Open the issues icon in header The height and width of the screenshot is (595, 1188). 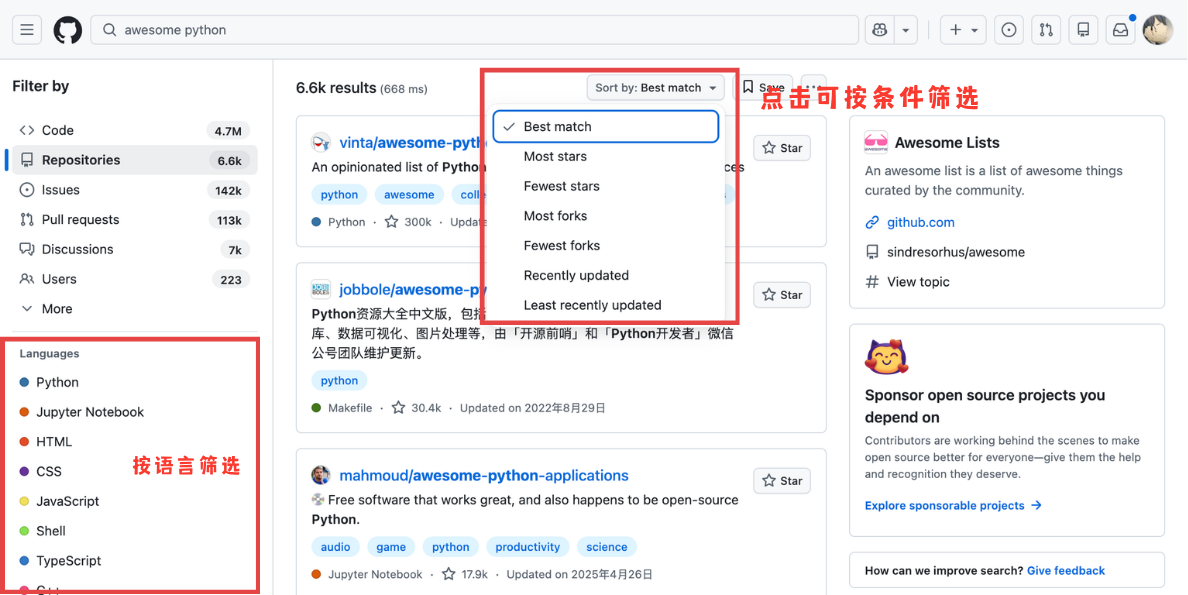click(x=1008, y=30)
